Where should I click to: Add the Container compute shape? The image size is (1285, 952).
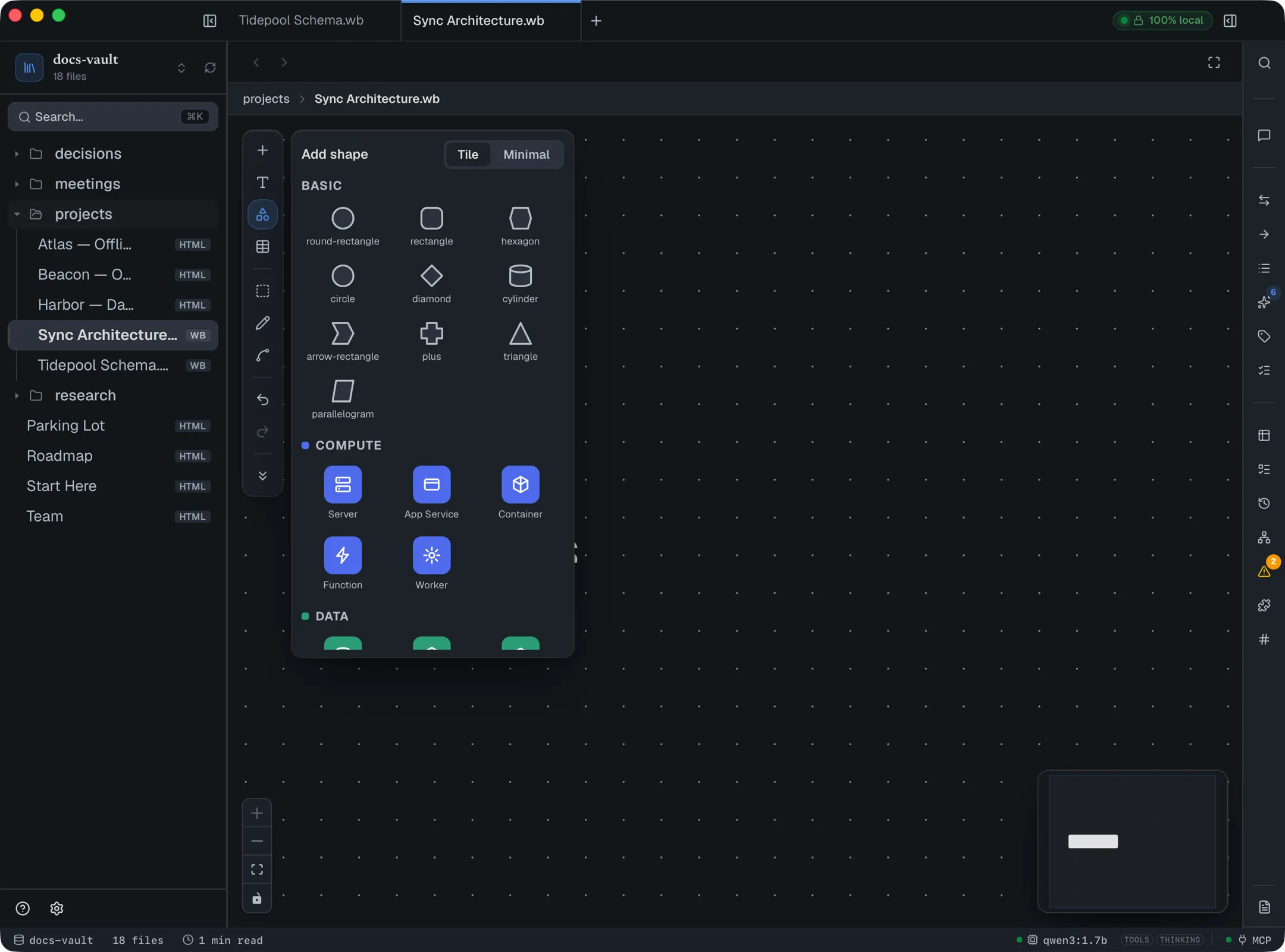tap(520, 492)
